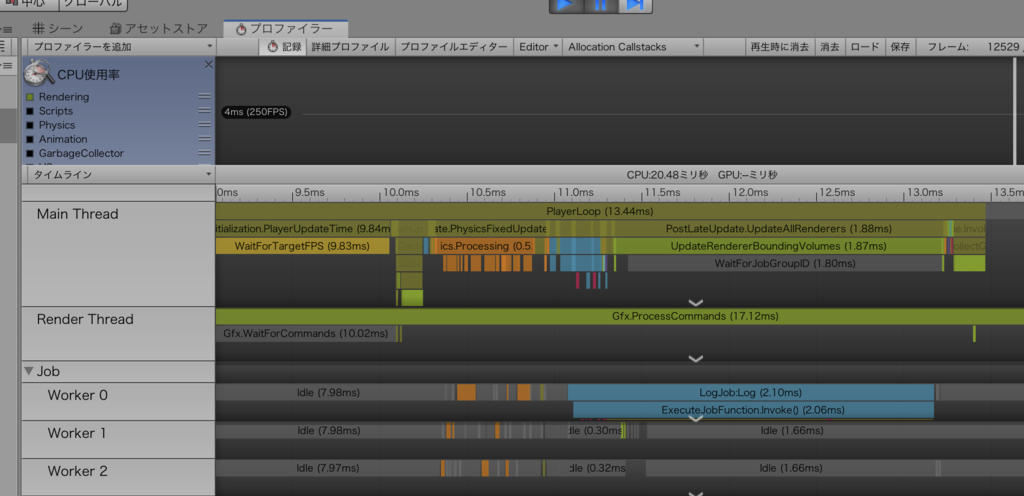Select WaitForJobGroupID (1.80ms) sample
Screen dimensions: 1024x496
(x=784, y=264)
